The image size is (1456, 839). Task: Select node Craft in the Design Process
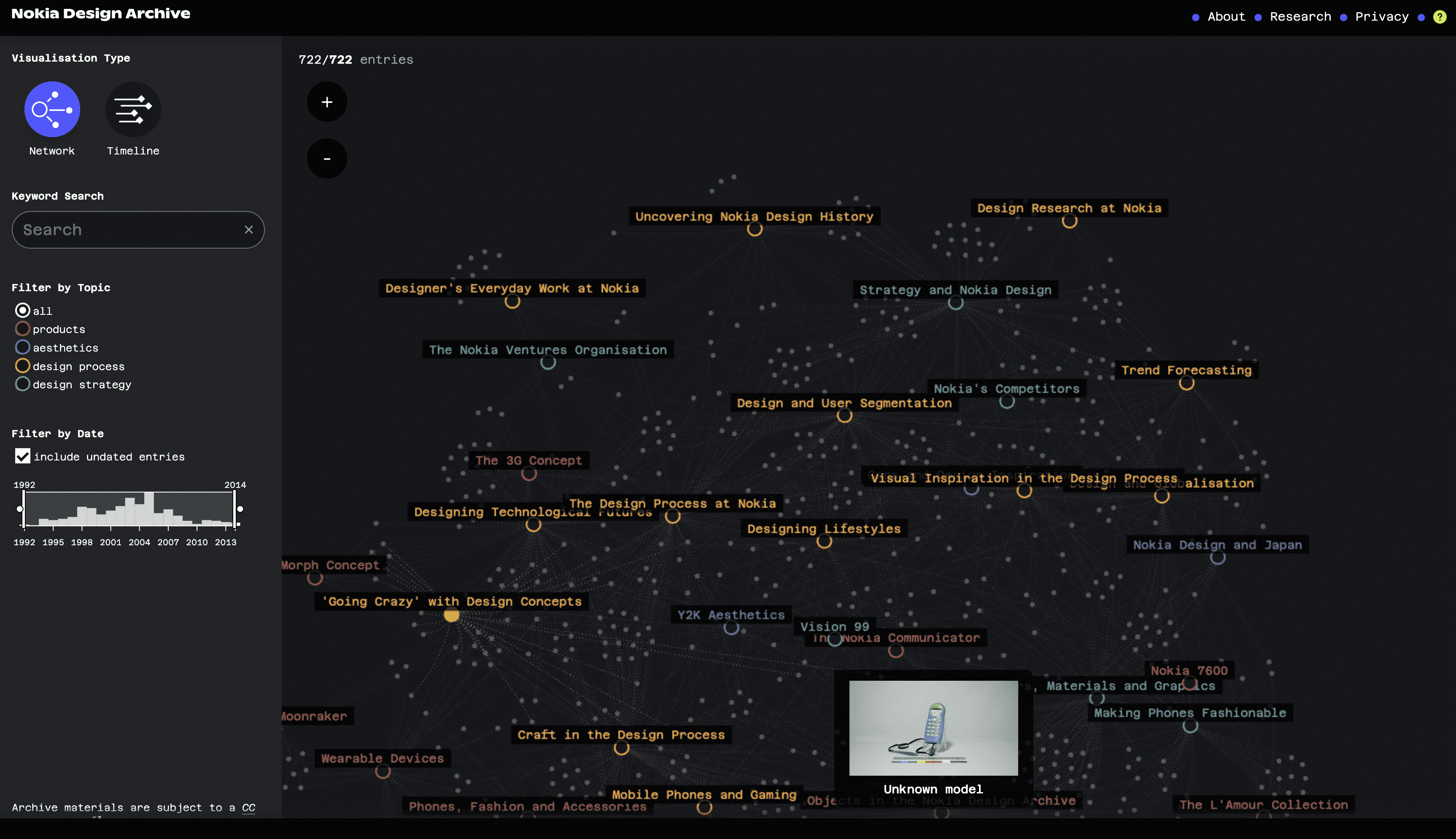[x=621, y=748]
